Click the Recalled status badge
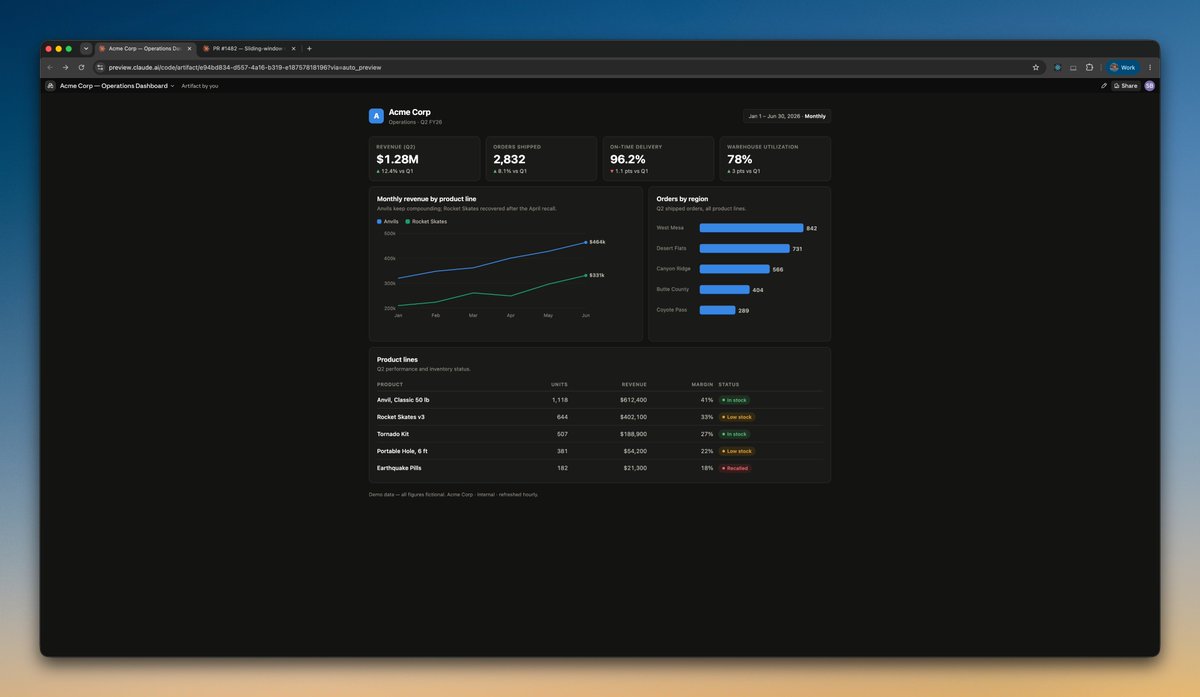 click(735, 468)
